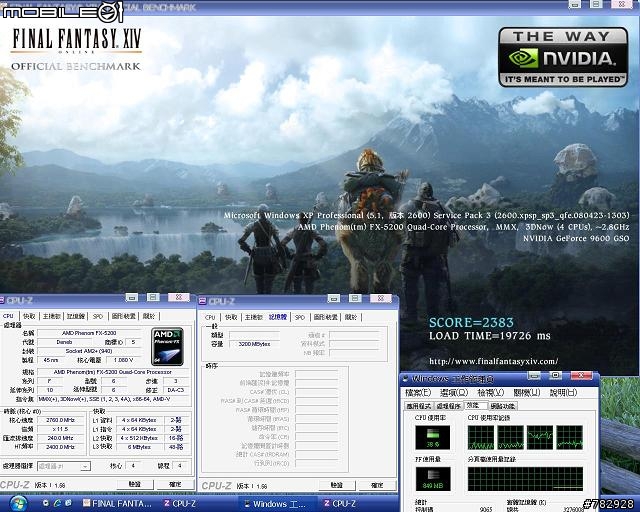Click the 240.0 MHz bus speed field

point(60,438)
